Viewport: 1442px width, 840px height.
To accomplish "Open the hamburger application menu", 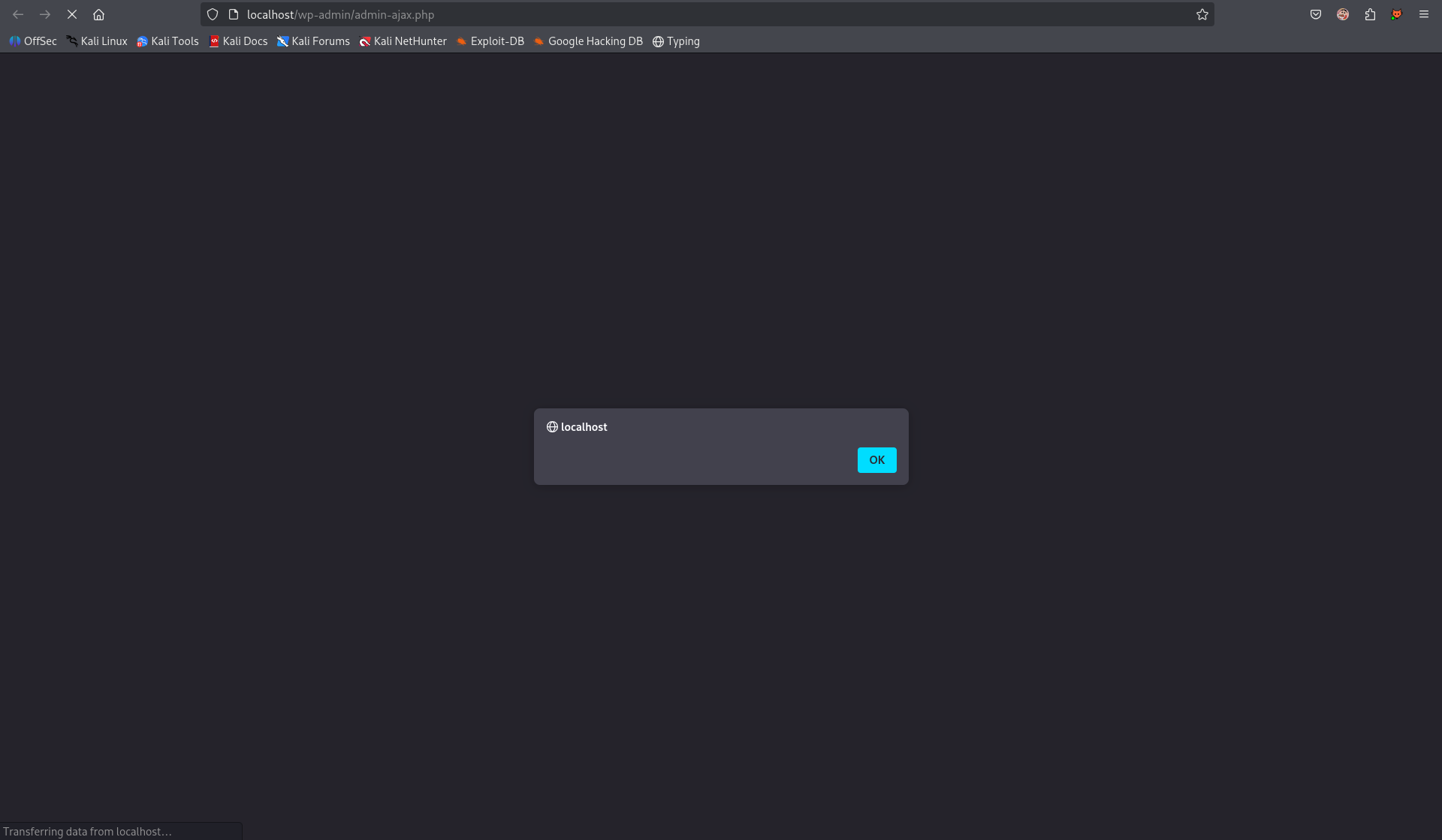I will (x=1423, y=14).
